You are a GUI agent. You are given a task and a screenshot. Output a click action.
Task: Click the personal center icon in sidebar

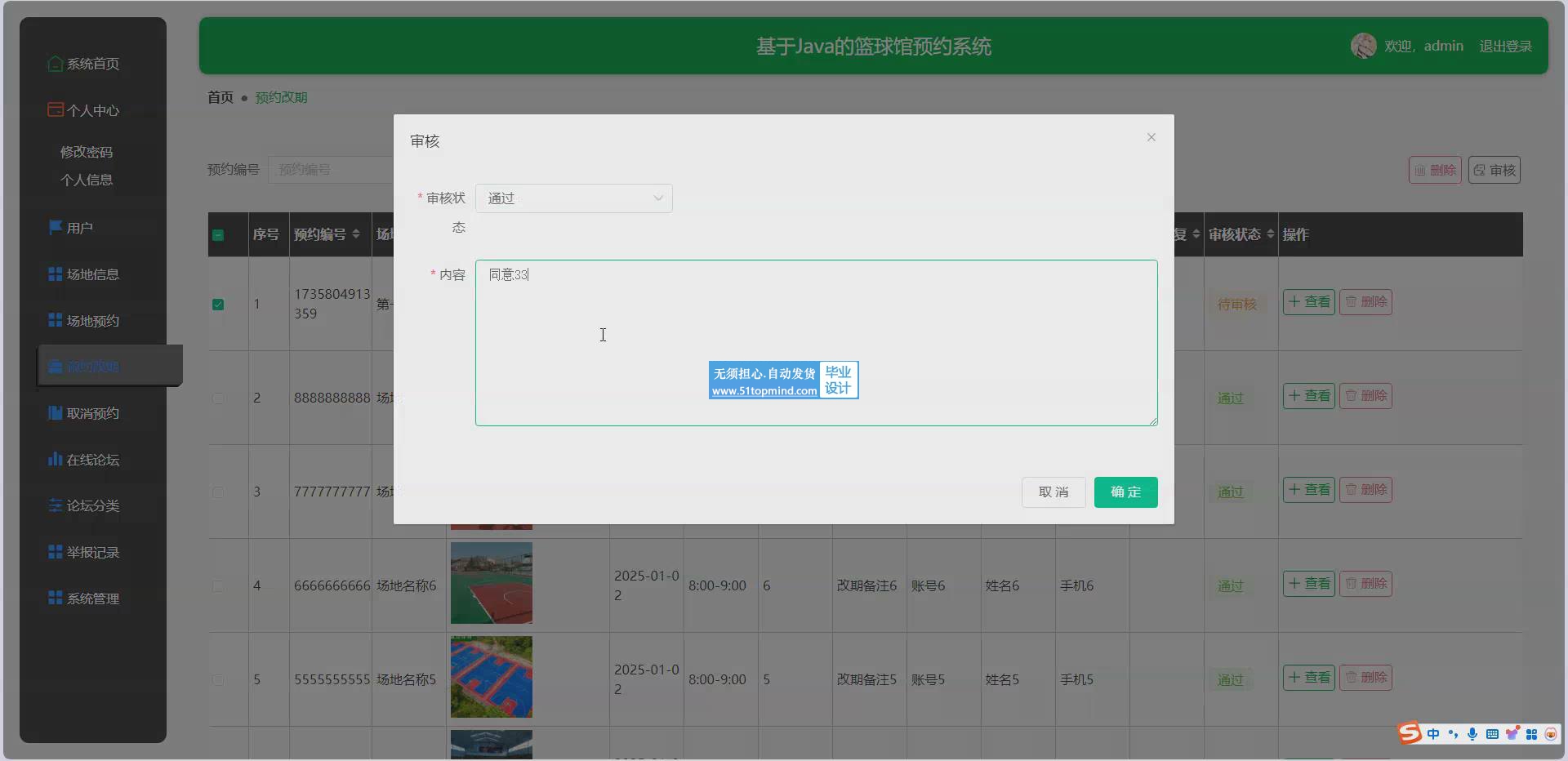point(55,109)
